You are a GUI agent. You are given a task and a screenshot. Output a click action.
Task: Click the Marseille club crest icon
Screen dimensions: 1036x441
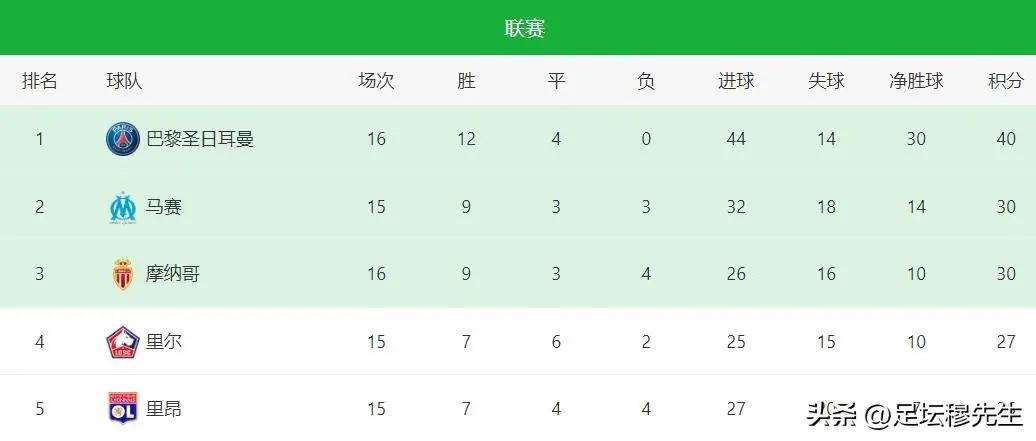pyautogui.click(x=123, y=208)
